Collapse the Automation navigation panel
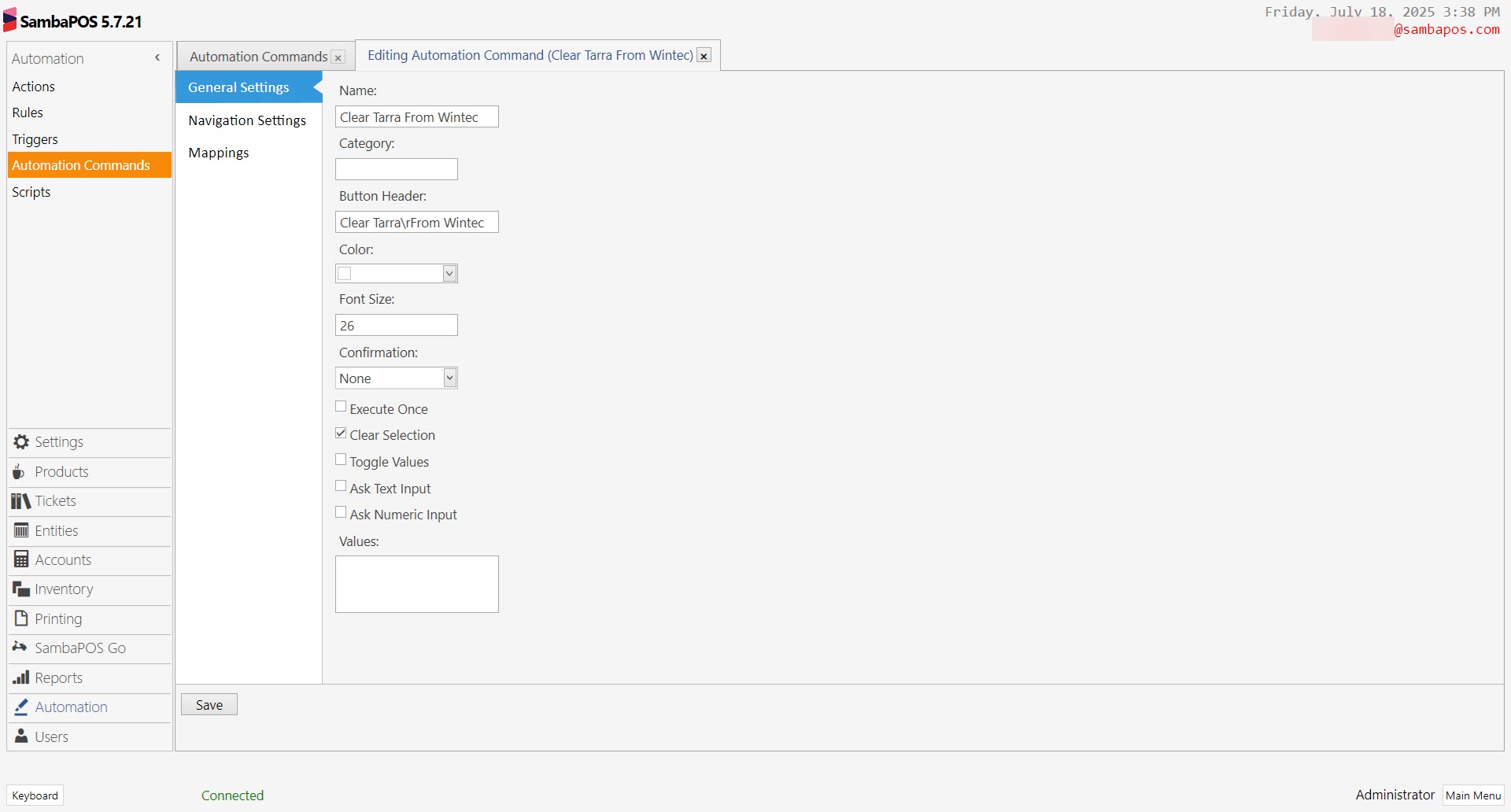Viewport: 1511px width, 812px height. pos(157,57)
